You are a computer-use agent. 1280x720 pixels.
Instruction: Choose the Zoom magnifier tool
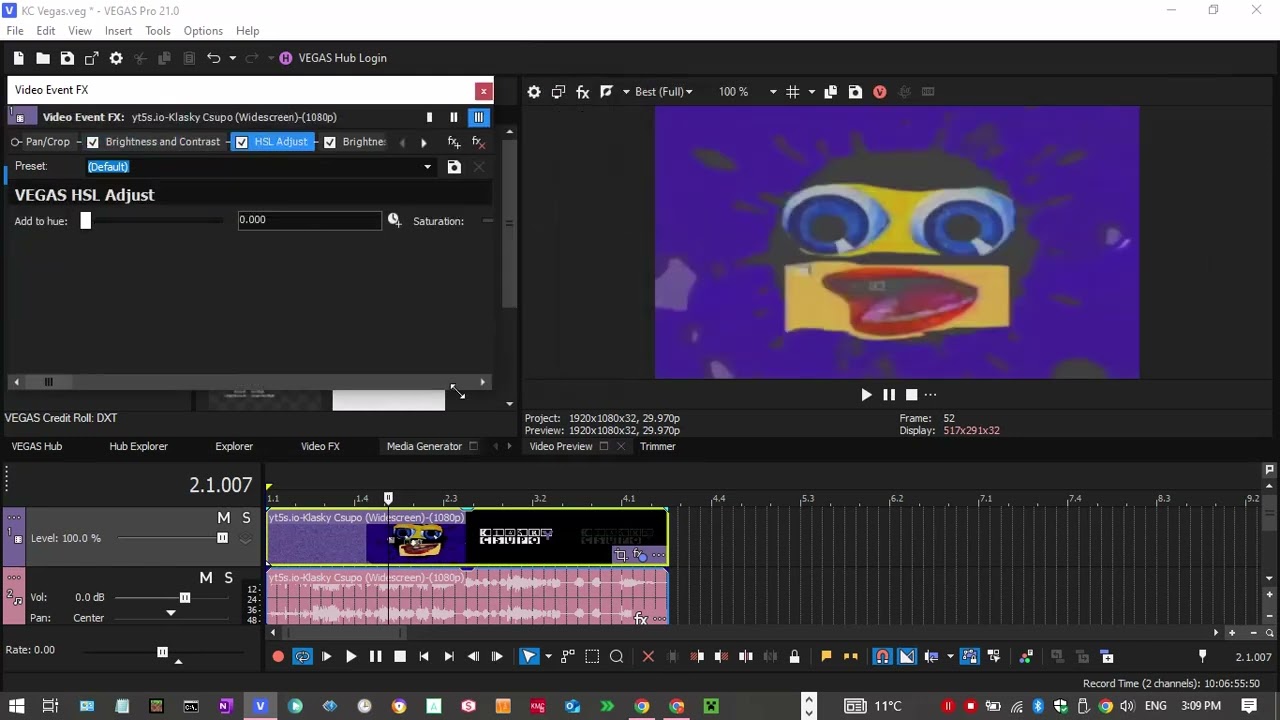pos(617,657)
